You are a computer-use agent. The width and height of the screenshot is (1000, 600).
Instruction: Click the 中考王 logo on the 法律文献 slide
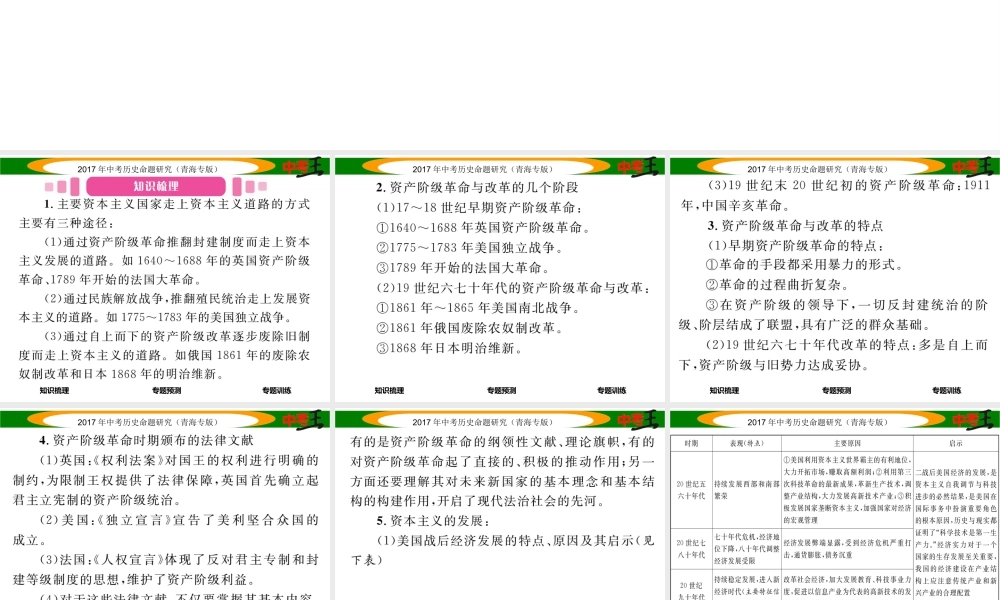click(304, 420)
